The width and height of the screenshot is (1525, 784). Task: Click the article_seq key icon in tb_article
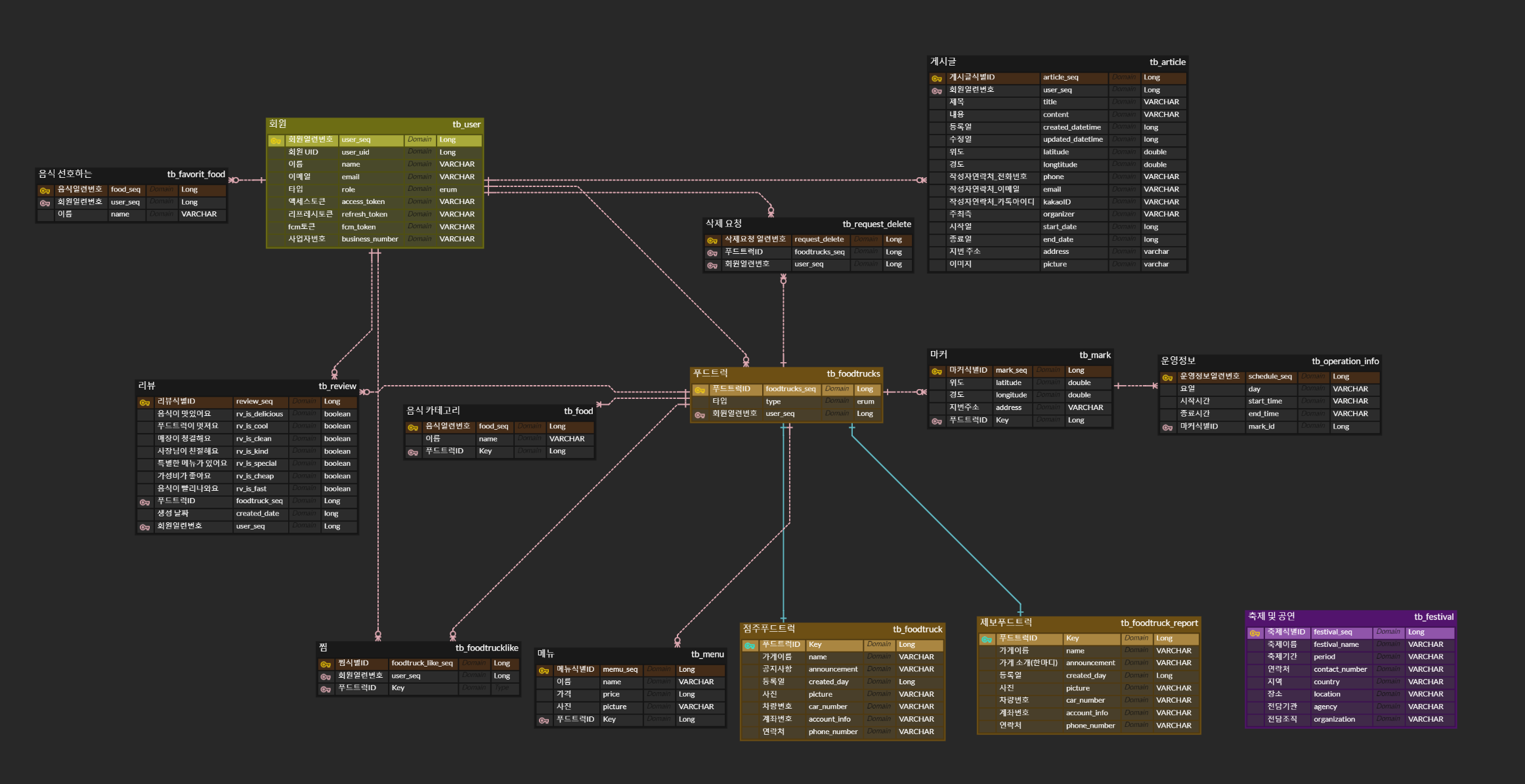(937, 78)
